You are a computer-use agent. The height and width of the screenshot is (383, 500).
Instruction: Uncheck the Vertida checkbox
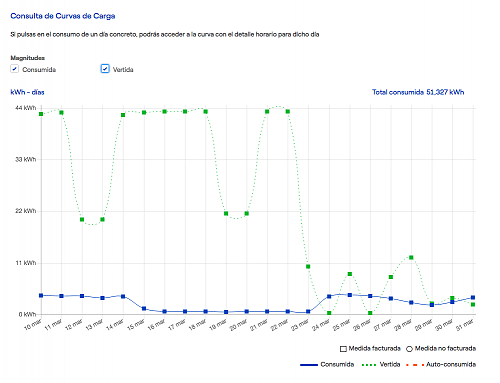point(105,69)
